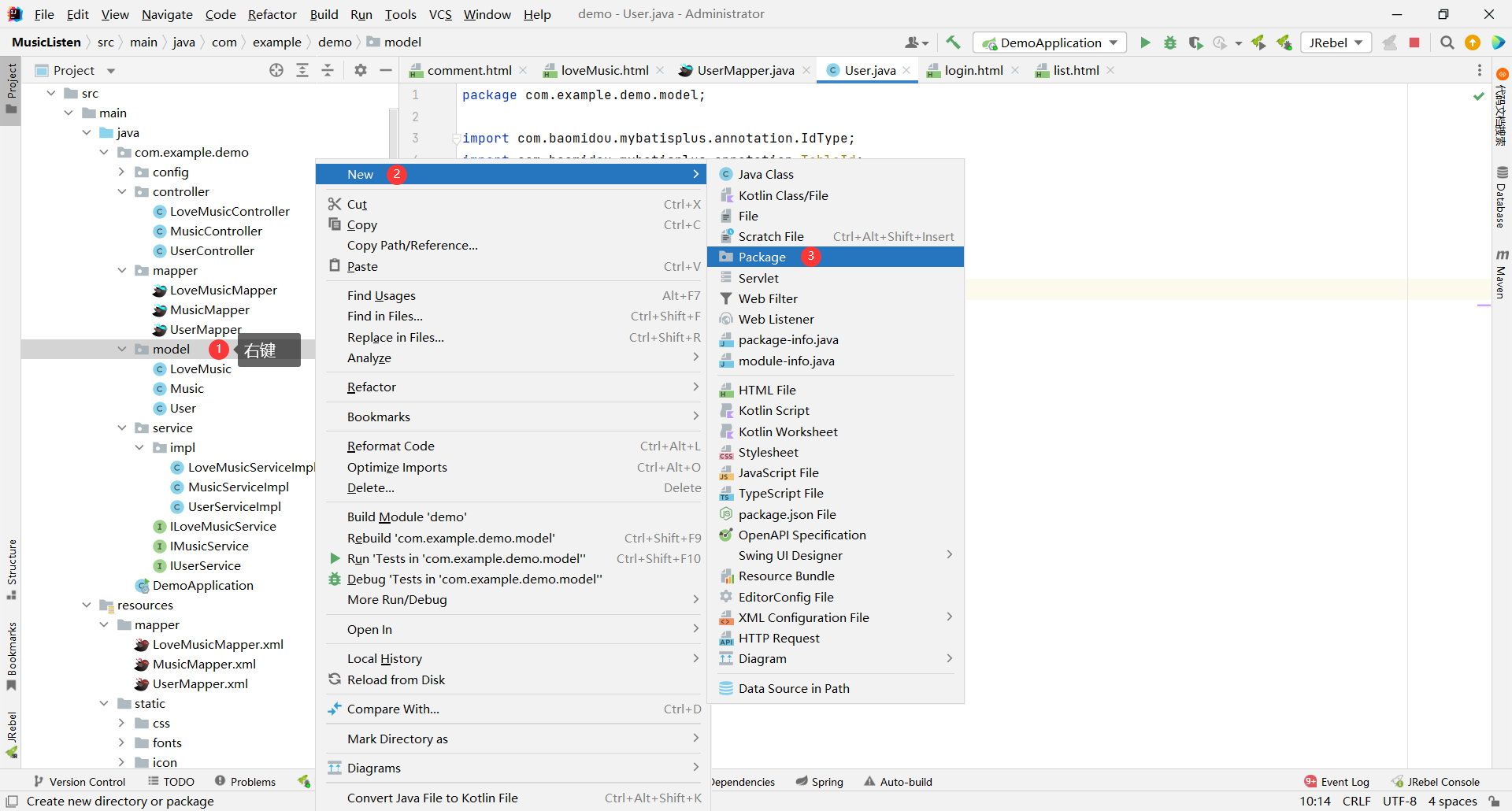Select Data Source in Path item
Screen dimensions: 1512x811
[x=836, y=688]
